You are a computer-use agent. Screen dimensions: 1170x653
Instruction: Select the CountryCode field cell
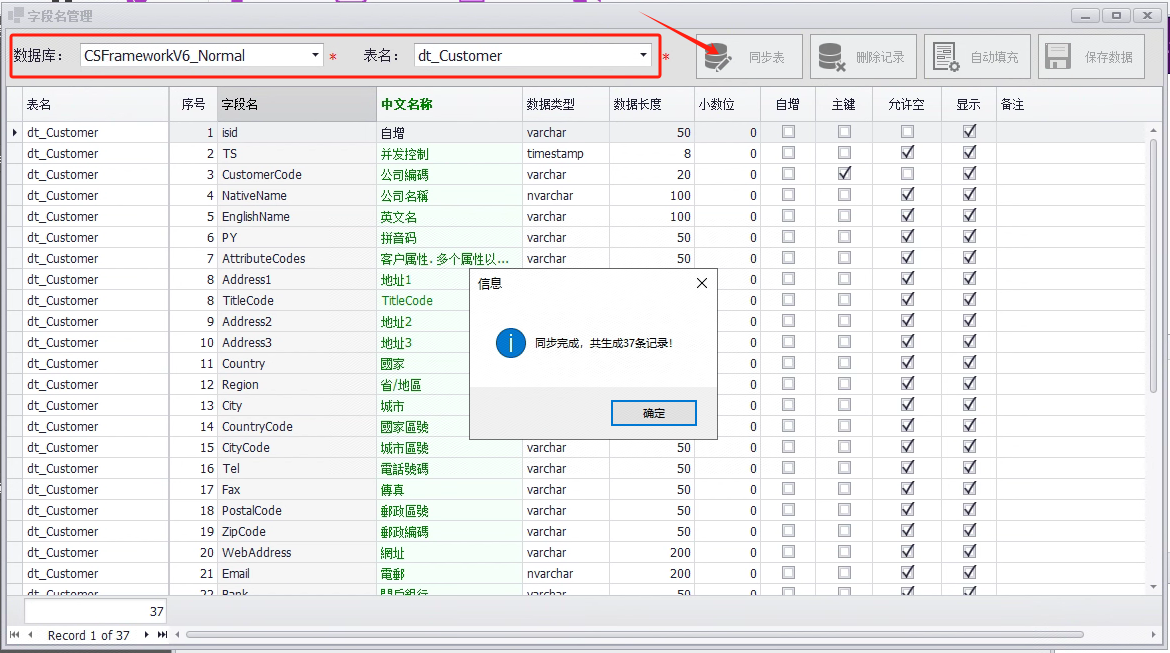click(x=296, y=427)
